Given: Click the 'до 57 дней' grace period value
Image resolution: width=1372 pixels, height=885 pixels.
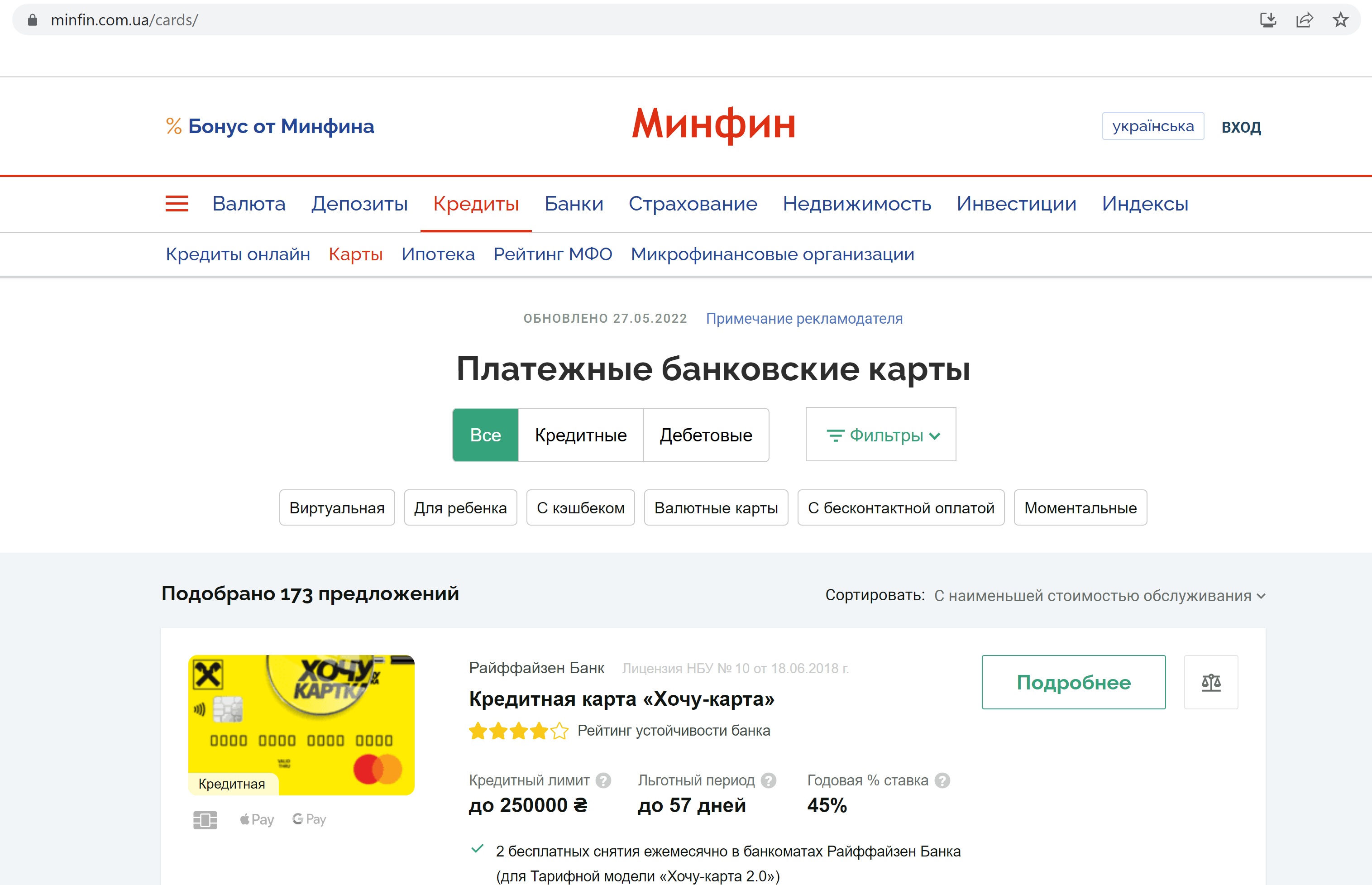Looking at the screenshot, I should tap(692, 806).
